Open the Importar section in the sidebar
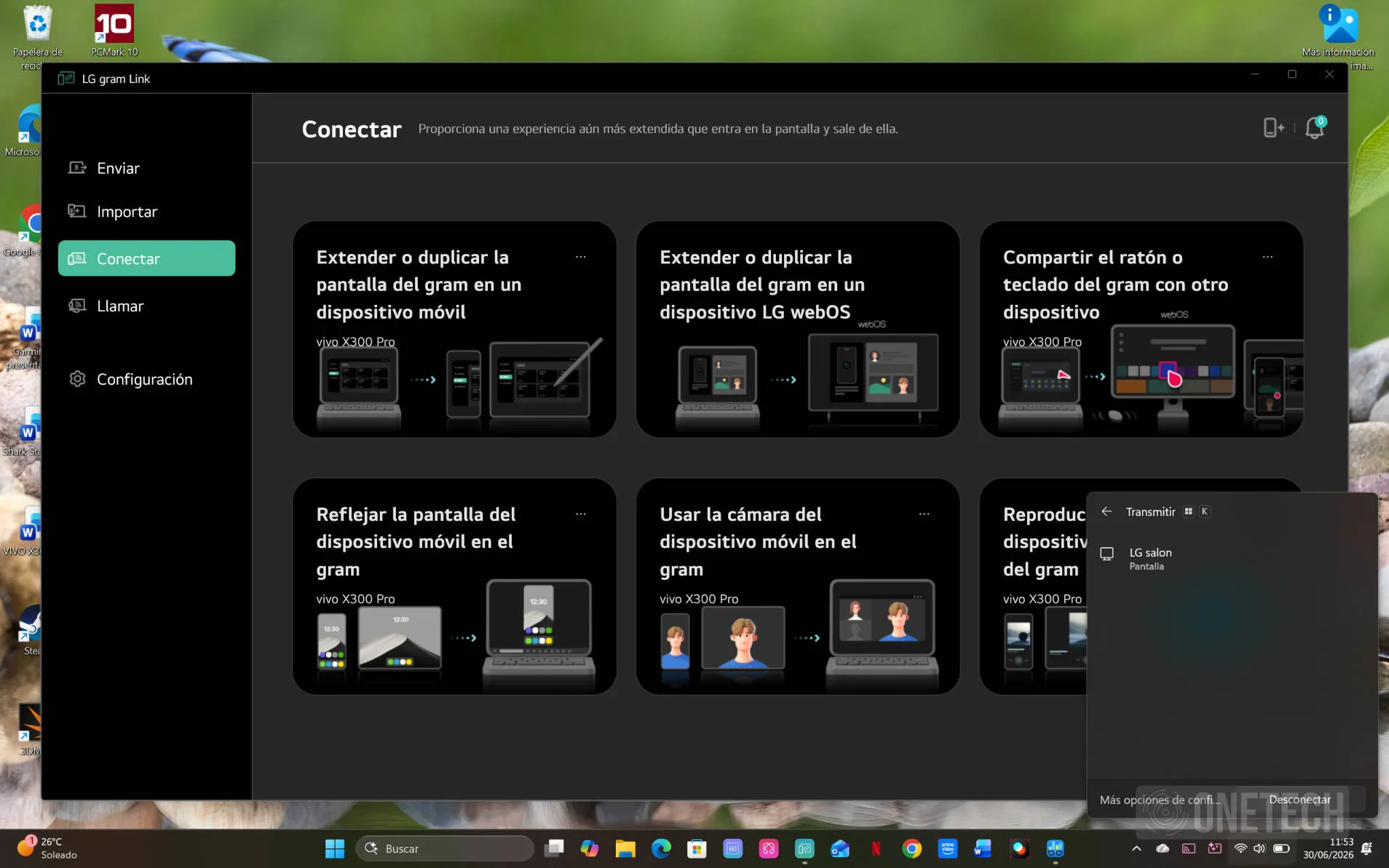 point(146,212)
